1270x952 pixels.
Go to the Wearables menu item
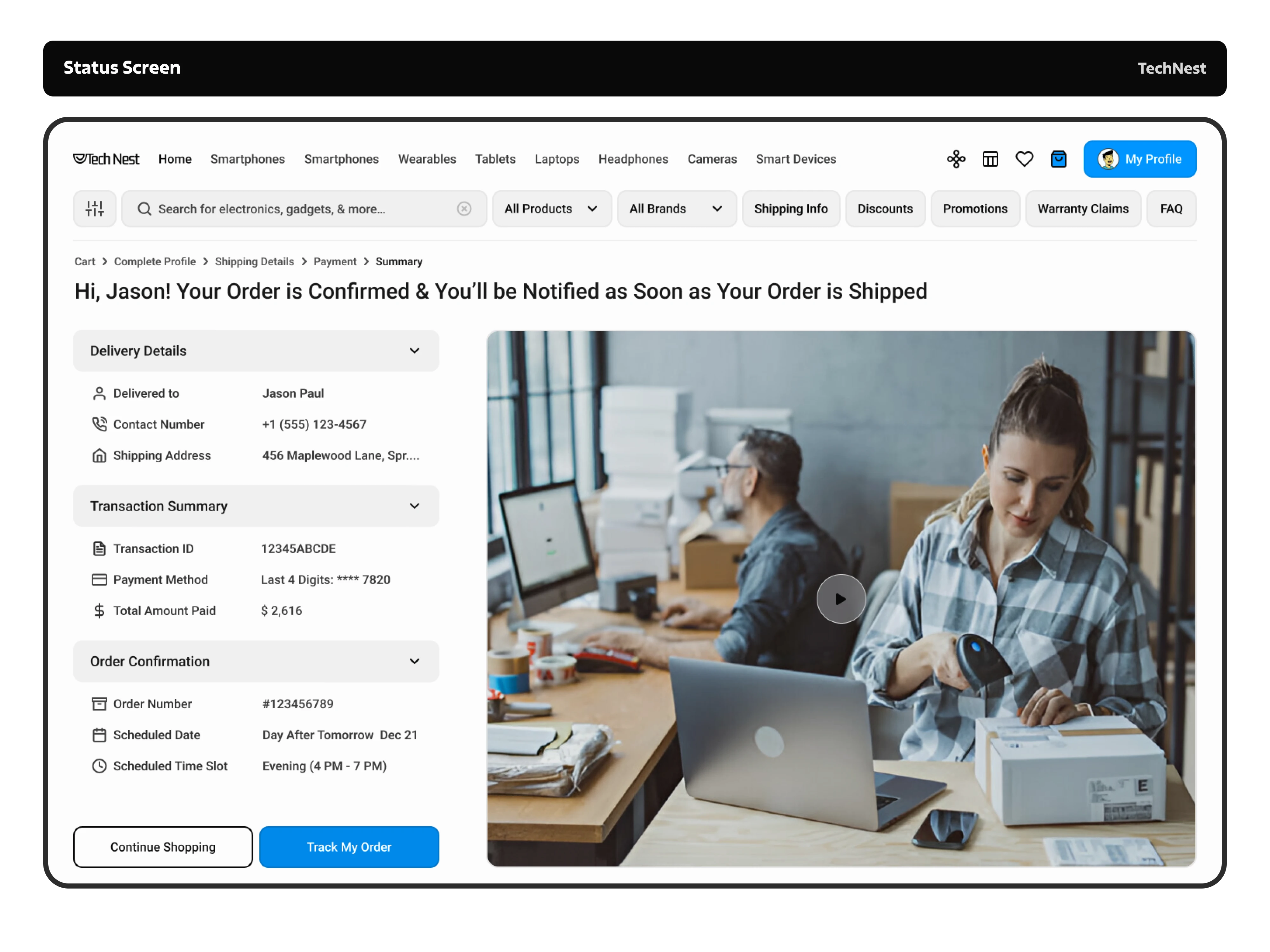(427, 159)
